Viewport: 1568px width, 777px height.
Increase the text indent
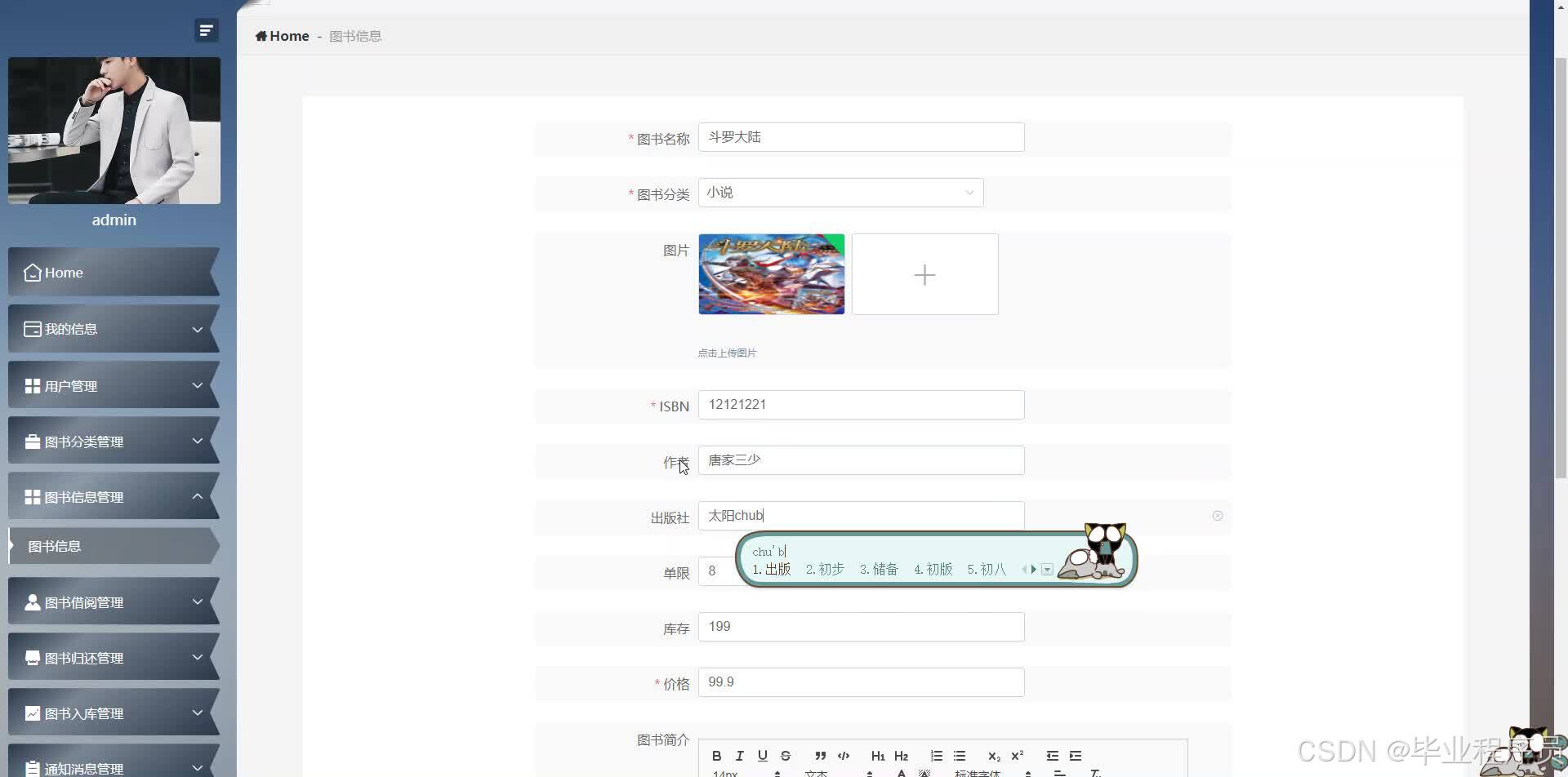[1075, 756]
